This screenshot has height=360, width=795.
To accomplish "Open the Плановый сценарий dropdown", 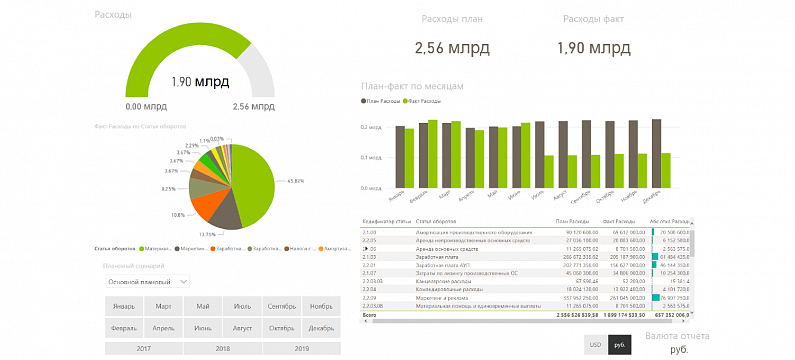I will point(148,281).
